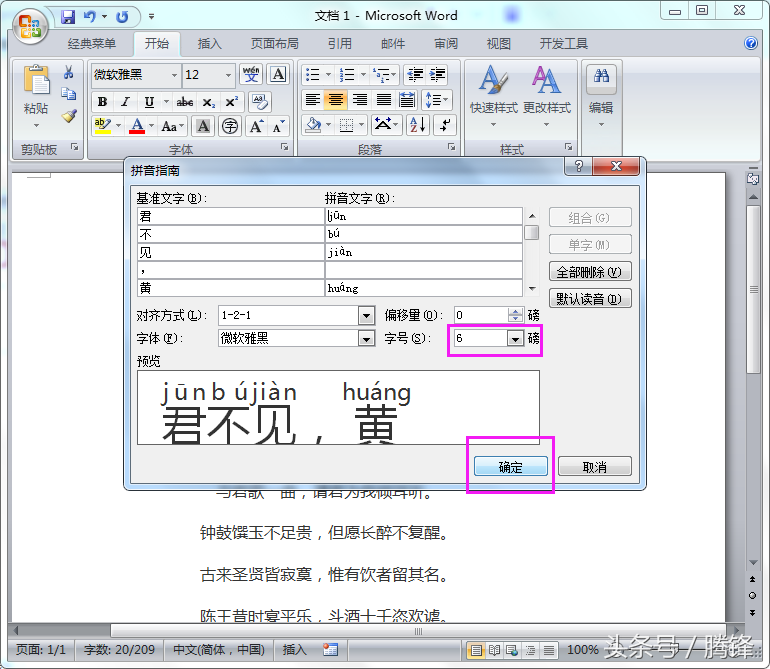Apply distributed alignment
The image size is (770, 669).
coord(407,100)
